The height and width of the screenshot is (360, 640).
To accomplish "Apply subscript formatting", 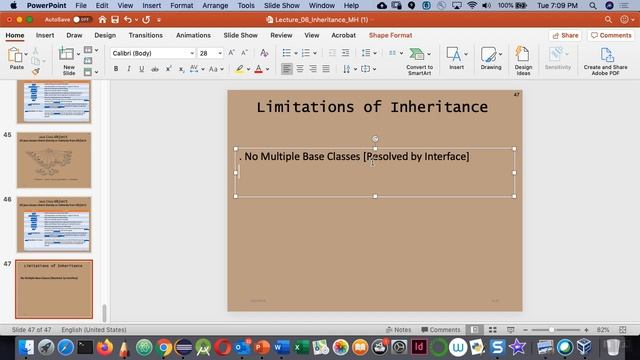I will 181,69.
